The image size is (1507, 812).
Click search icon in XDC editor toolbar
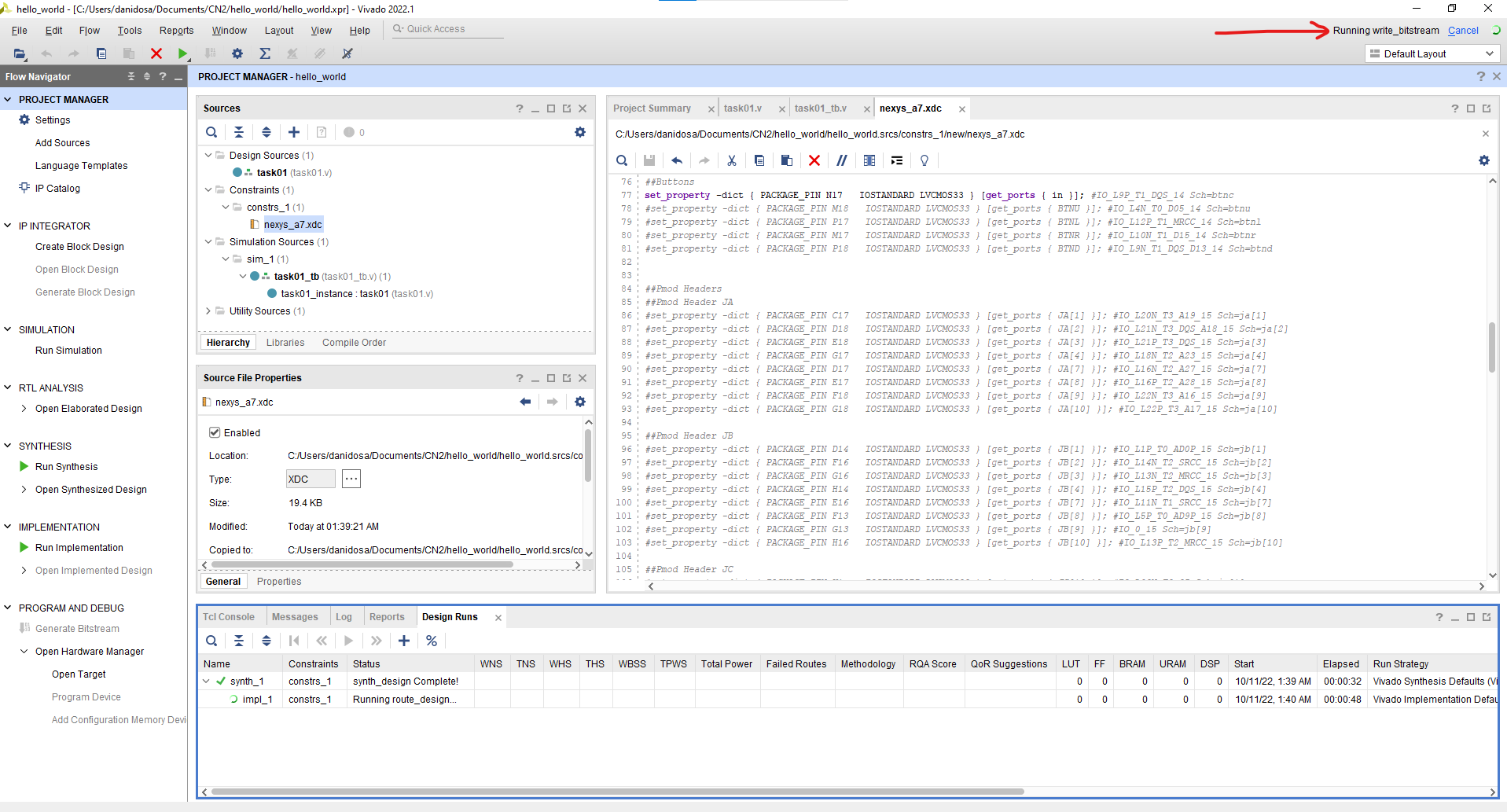(622, 160)
